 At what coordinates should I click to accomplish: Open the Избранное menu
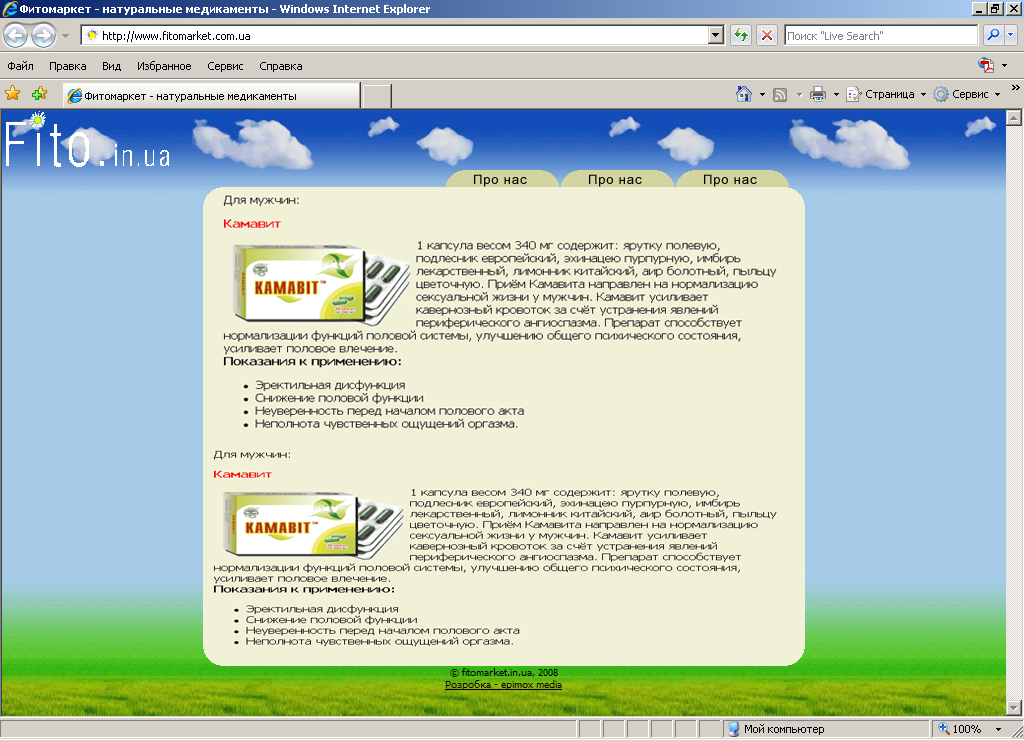pyautogui.click(x=164, y=66)
